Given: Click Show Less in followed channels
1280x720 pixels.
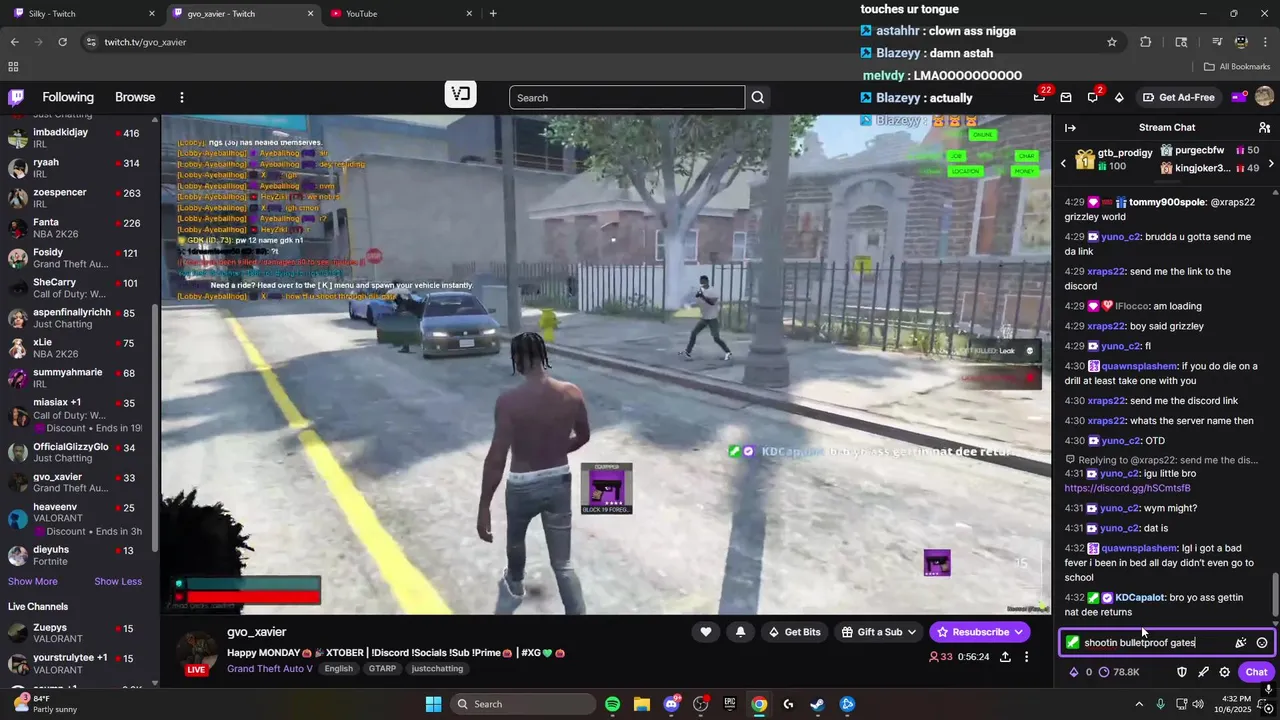Looking at the screenshot, I should tap(118, 582).
